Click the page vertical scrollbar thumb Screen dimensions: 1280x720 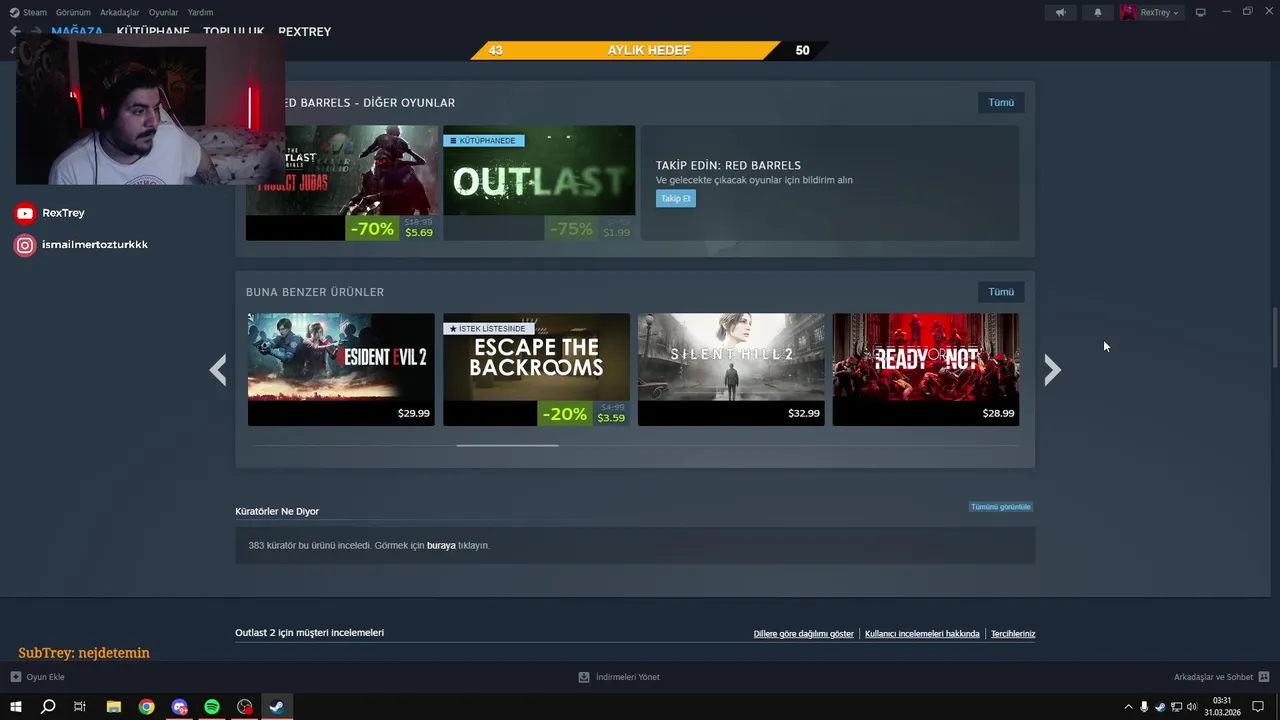pos(1275,338)
